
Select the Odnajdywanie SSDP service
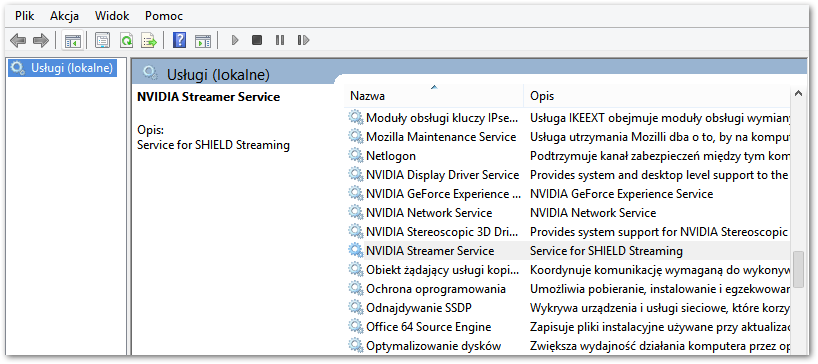[x=419, y=308]
